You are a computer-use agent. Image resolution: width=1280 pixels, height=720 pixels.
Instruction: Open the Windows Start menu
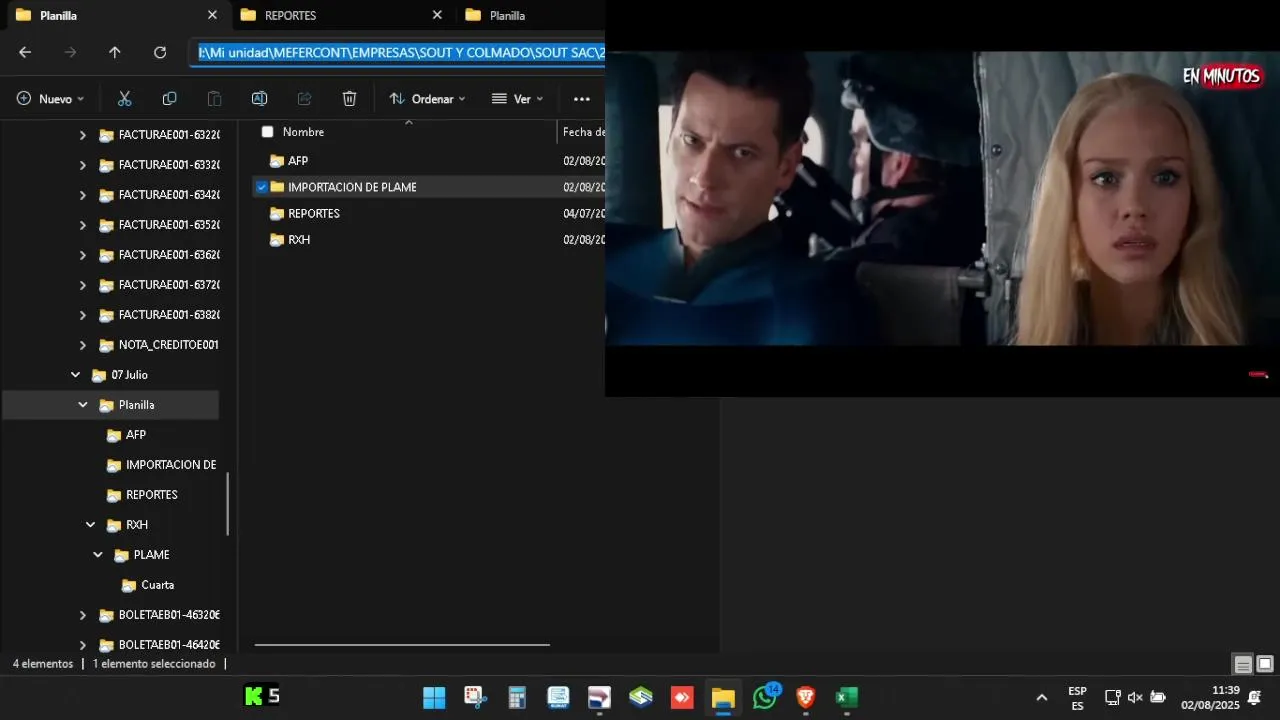click(x=434, y=697)
